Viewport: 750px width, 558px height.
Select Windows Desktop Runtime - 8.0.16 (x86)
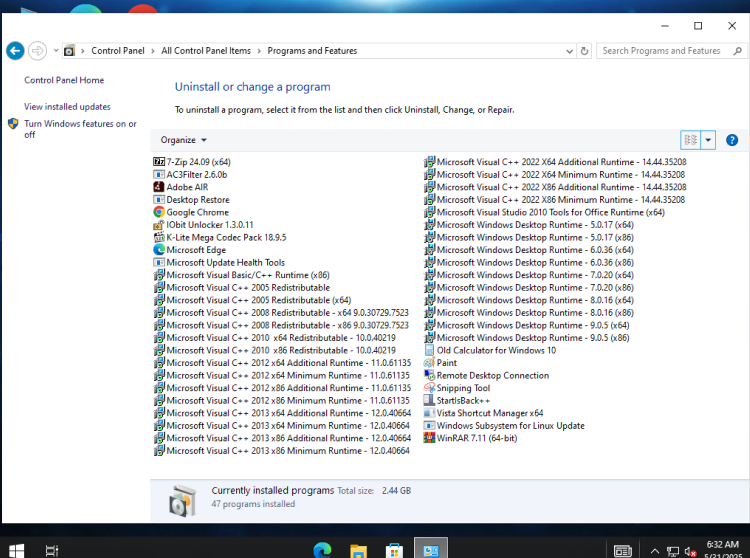pyautogui.click(x=529, y=312)
